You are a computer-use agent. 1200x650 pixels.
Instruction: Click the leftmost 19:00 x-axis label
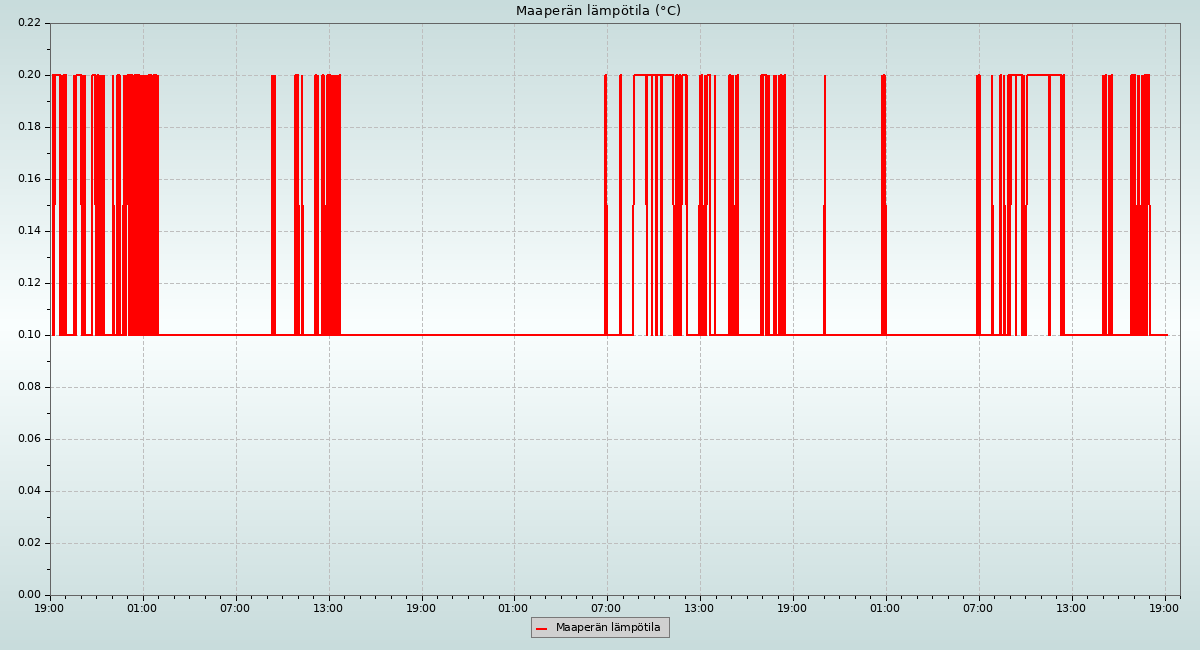pyautogui.click(x=50, y=608)
